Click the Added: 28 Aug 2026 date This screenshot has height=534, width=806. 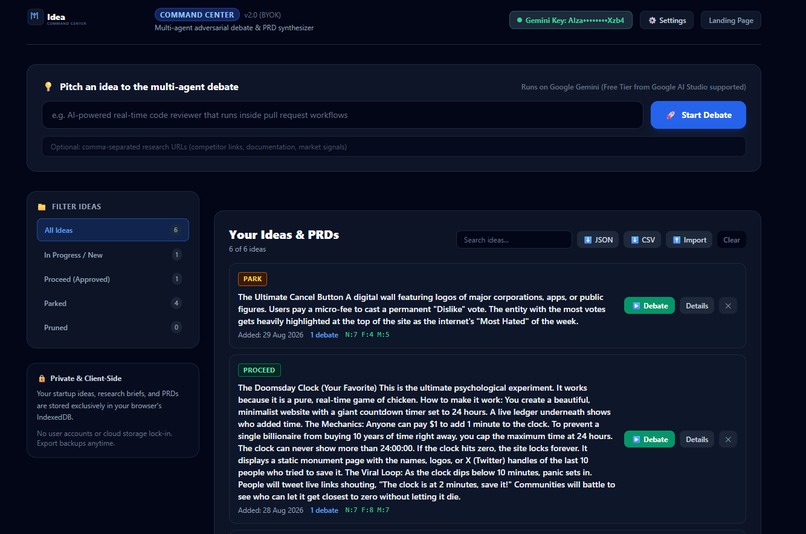coord(270,510)
